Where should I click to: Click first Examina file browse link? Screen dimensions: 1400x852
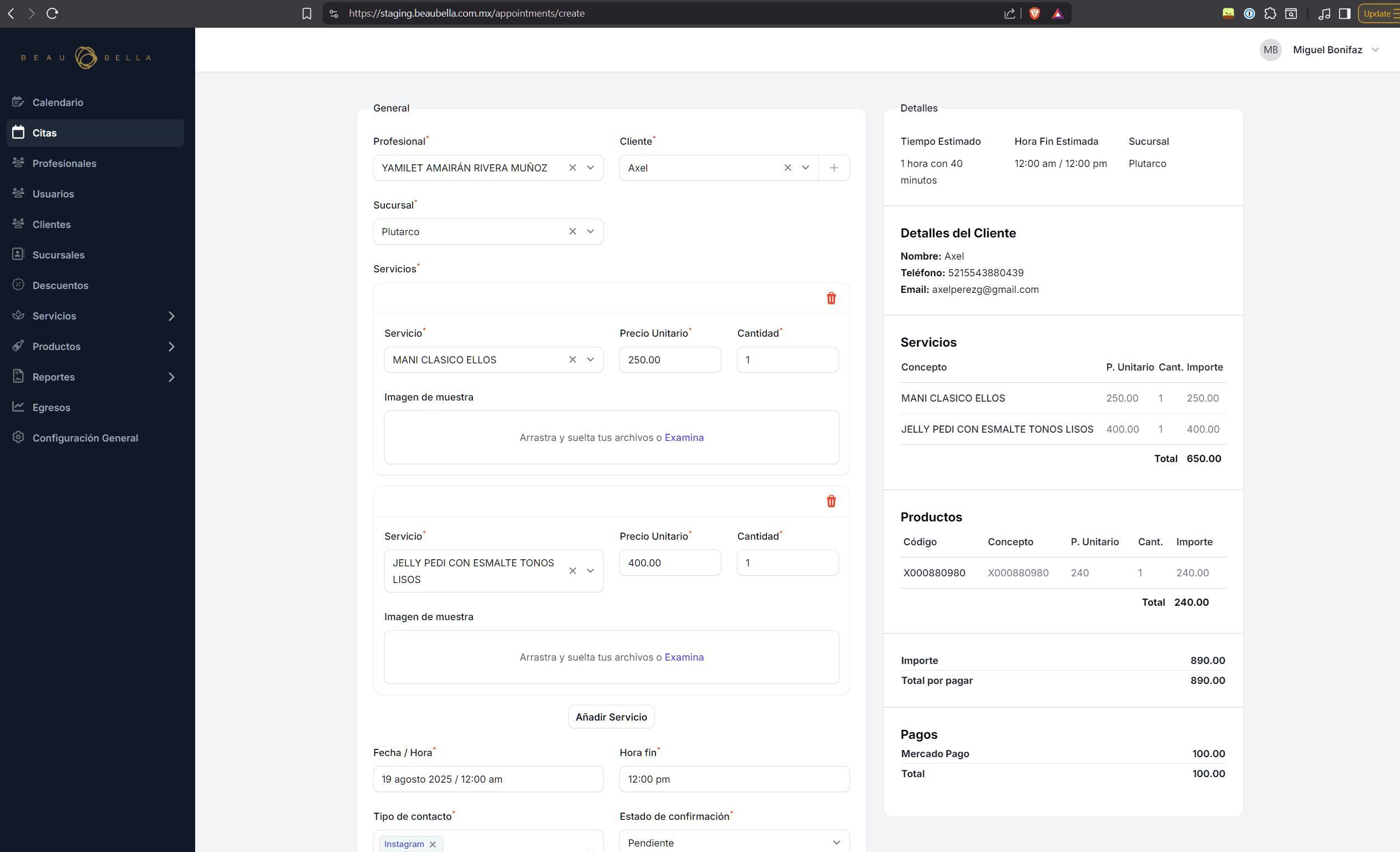[x=684, y=437]
